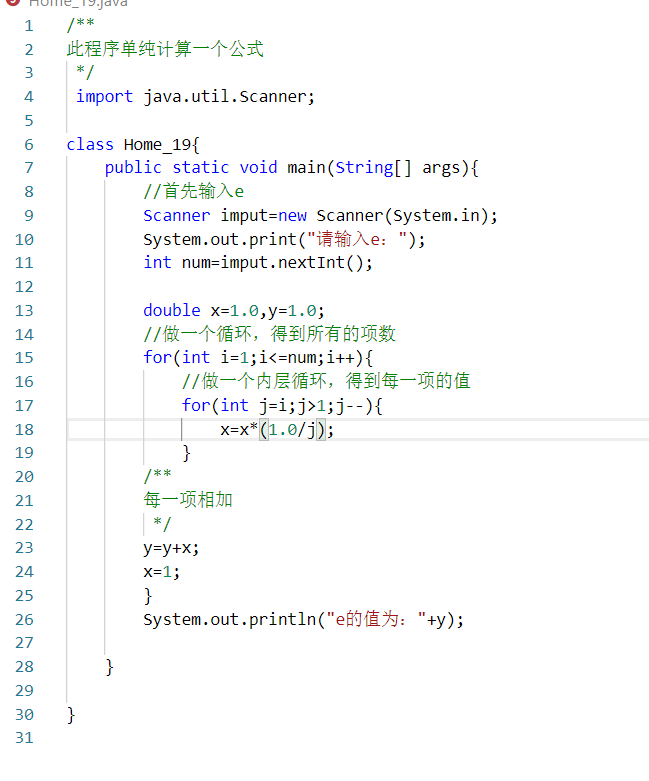Viewport: 649px width, 781px height.
Task: Click the string "e的值为："
Action: coord(377,620)
